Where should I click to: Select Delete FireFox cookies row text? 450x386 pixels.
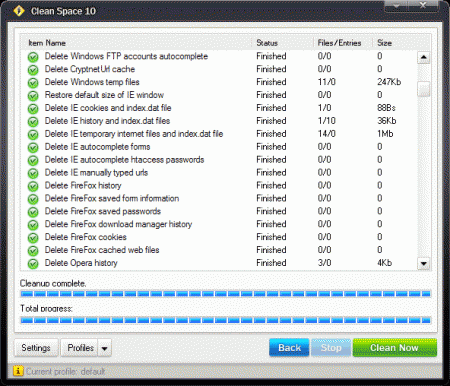tap(86, 237)
